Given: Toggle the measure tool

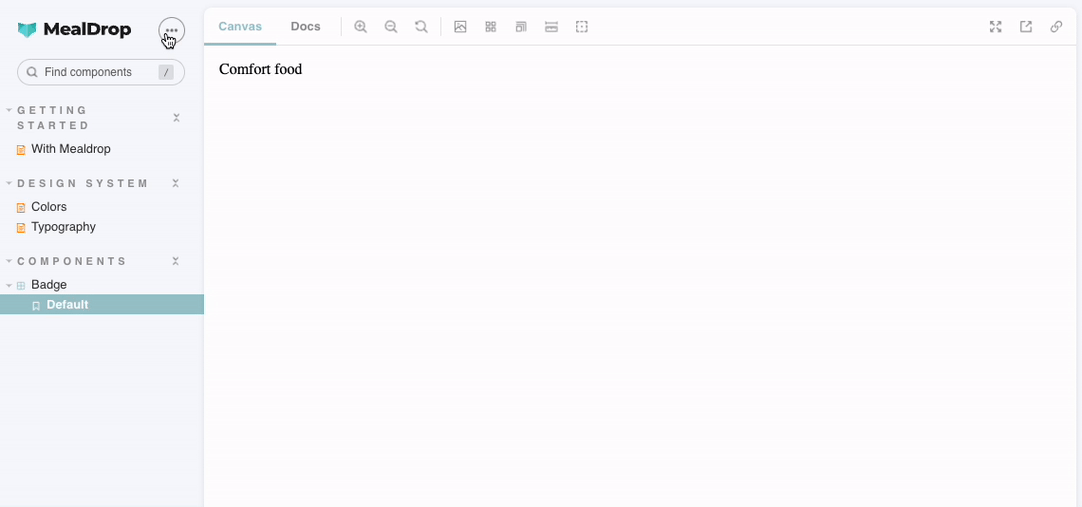Looking at the screenshot, I should 551,27.
